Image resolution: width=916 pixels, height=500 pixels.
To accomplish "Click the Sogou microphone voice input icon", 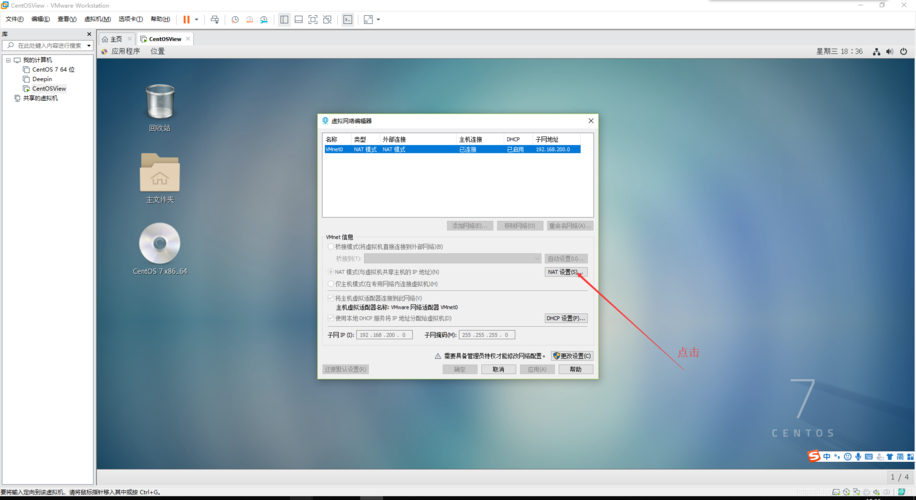I will 858,457.
